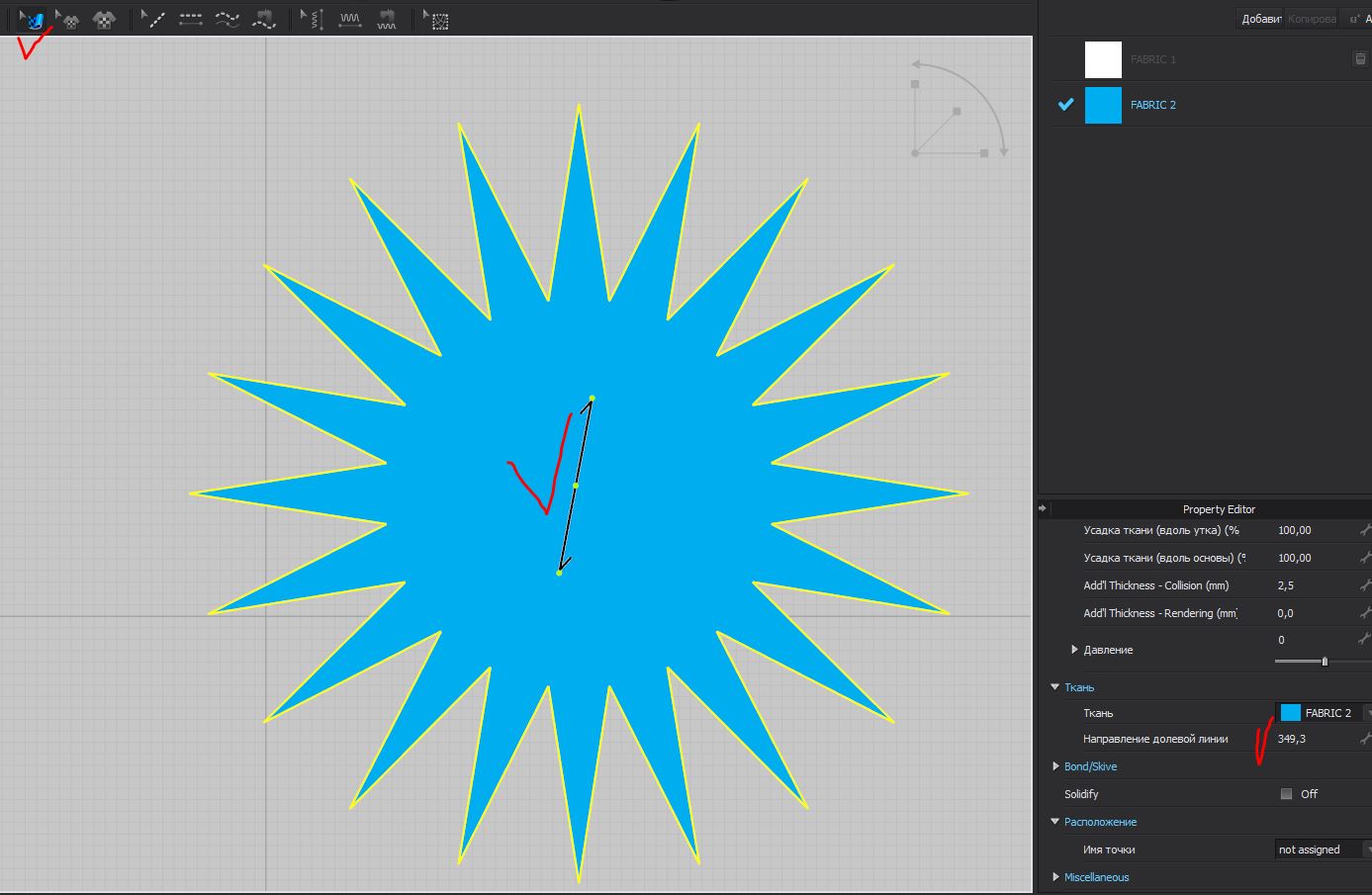Expand the Давление section

pos(1074,650)
